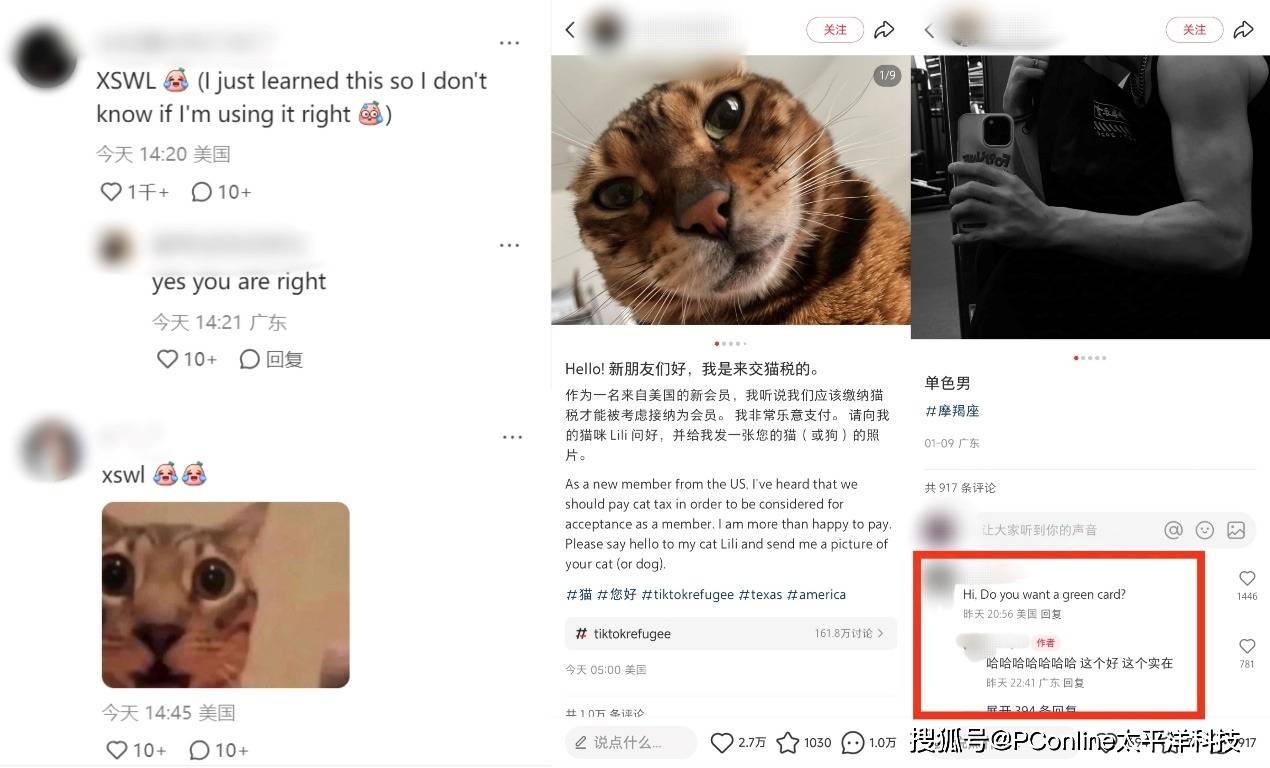Reply to 'yes you are right' via 回复
1270x768 pixels.
coord(271,358)
